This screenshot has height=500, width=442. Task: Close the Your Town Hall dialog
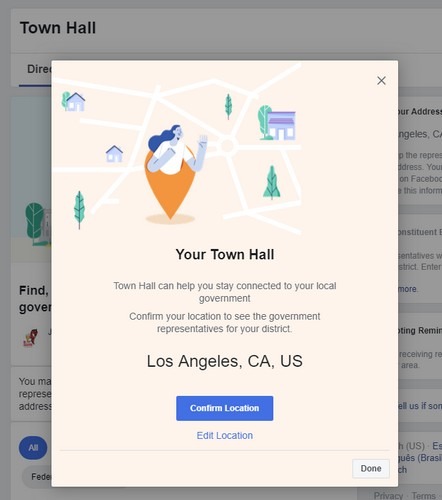(381, 80)
